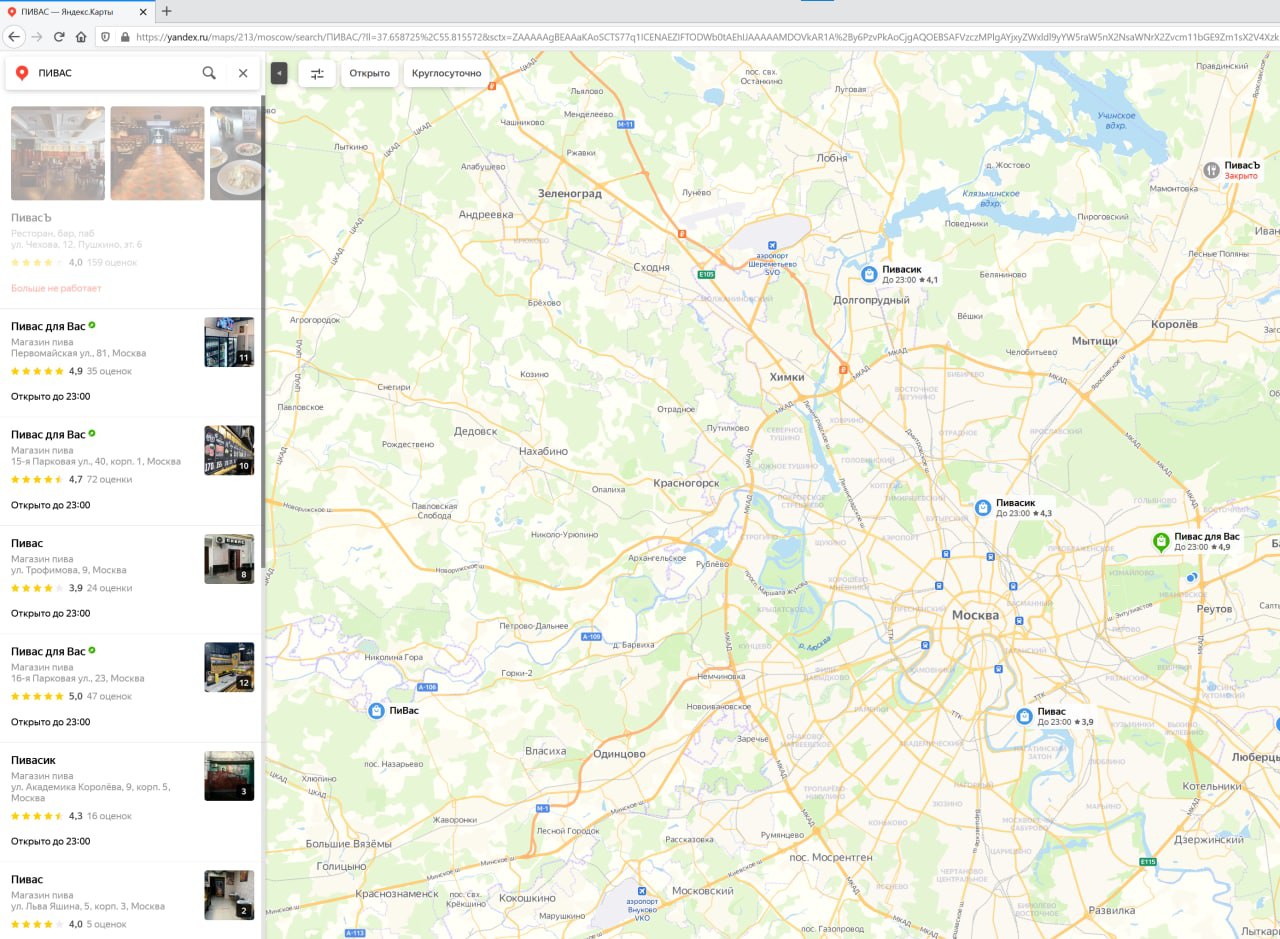Open thumbnail with 11 photos
The height and width of the screenshot is (939, 1280).
coord(229,342)
